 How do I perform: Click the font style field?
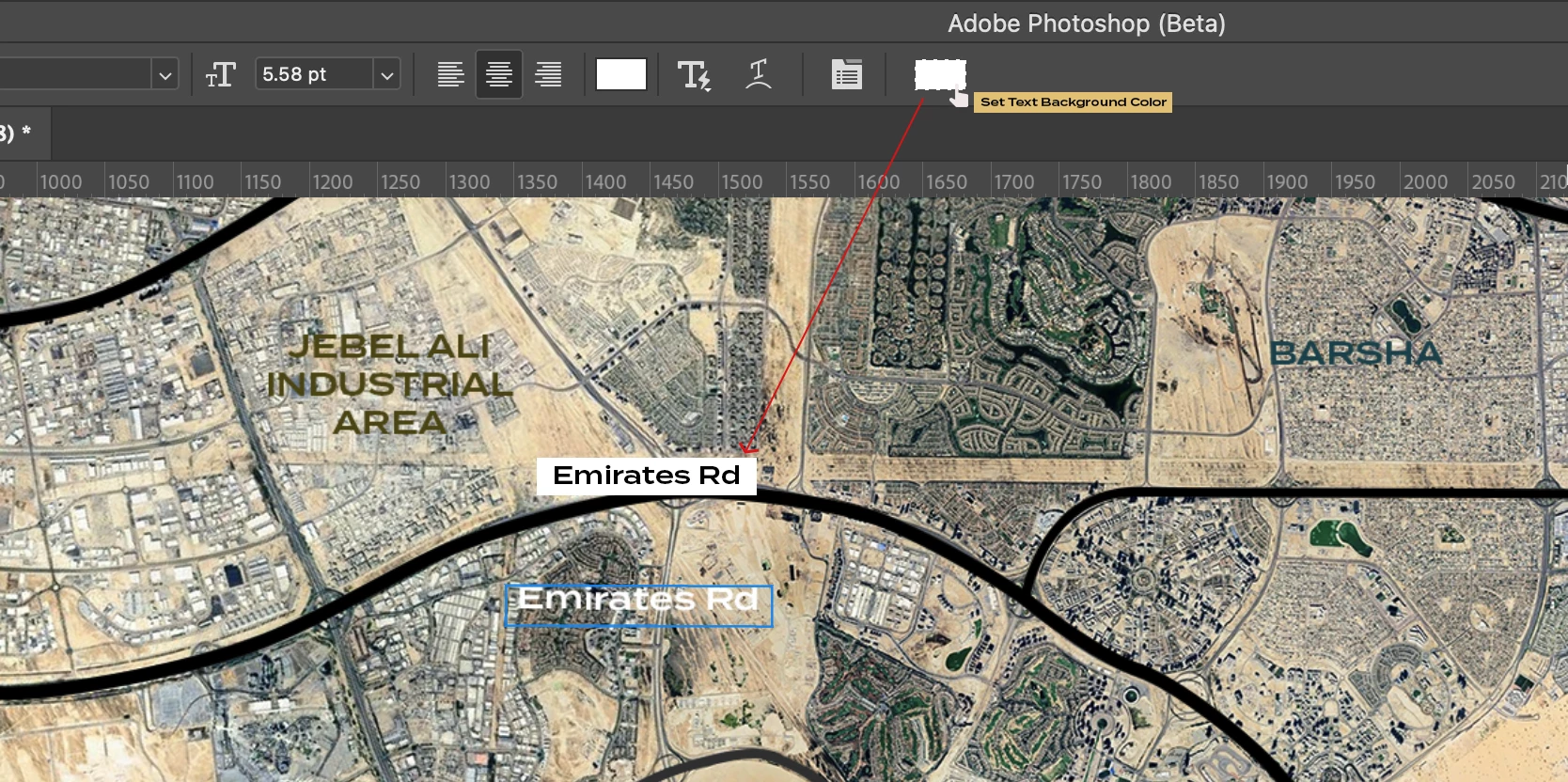[x=76, y=74]
